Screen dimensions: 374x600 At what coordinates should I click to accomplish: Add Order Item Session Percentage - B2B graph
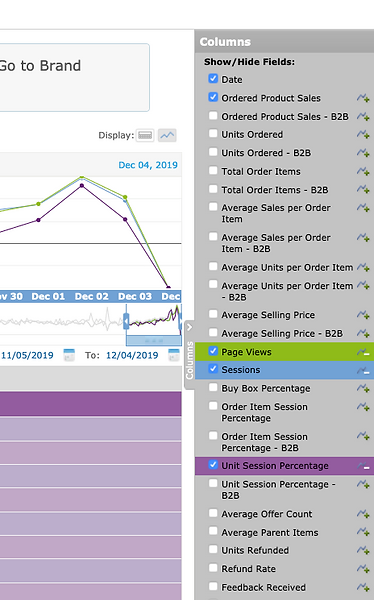coord(363,436)
